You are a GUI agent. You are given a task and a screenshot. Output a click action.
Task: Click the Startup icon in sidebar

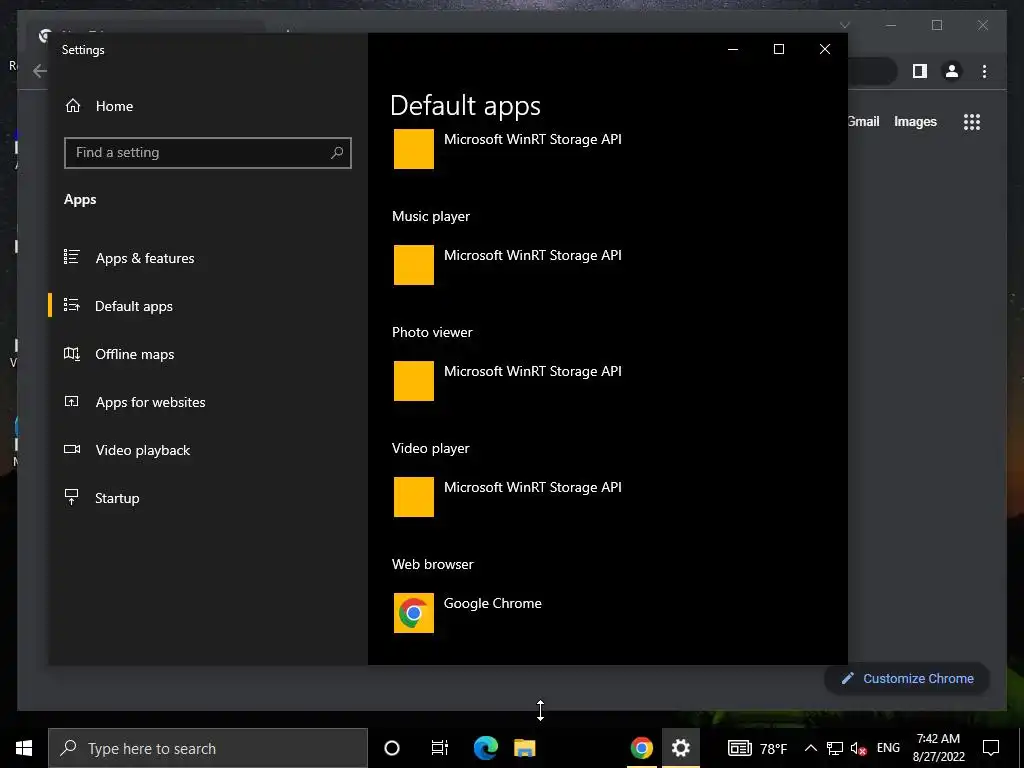[x=72, y=497]
